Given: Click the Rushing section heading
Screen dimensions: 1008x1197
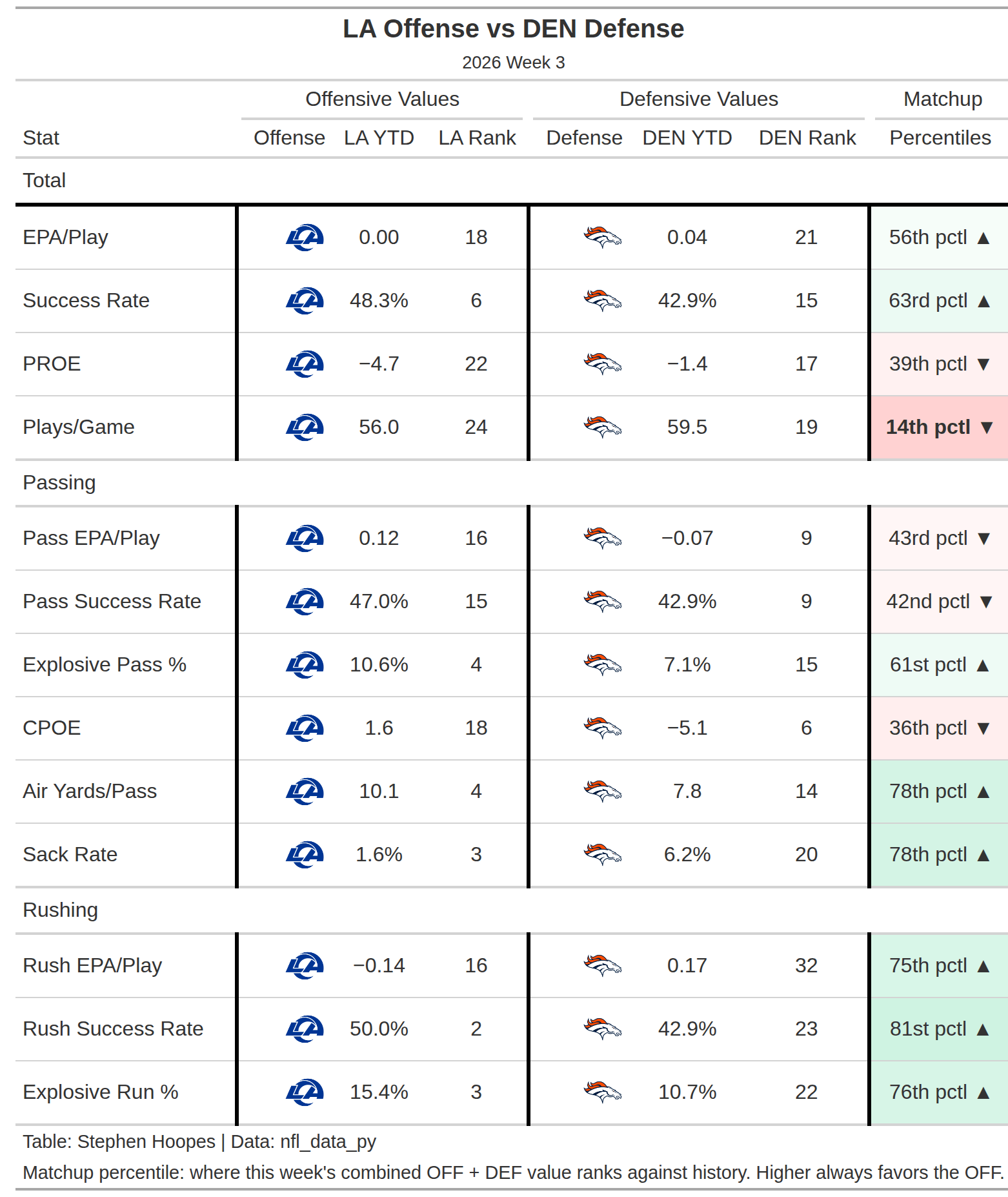Looking at the screenshot, I should click(61, 910).
